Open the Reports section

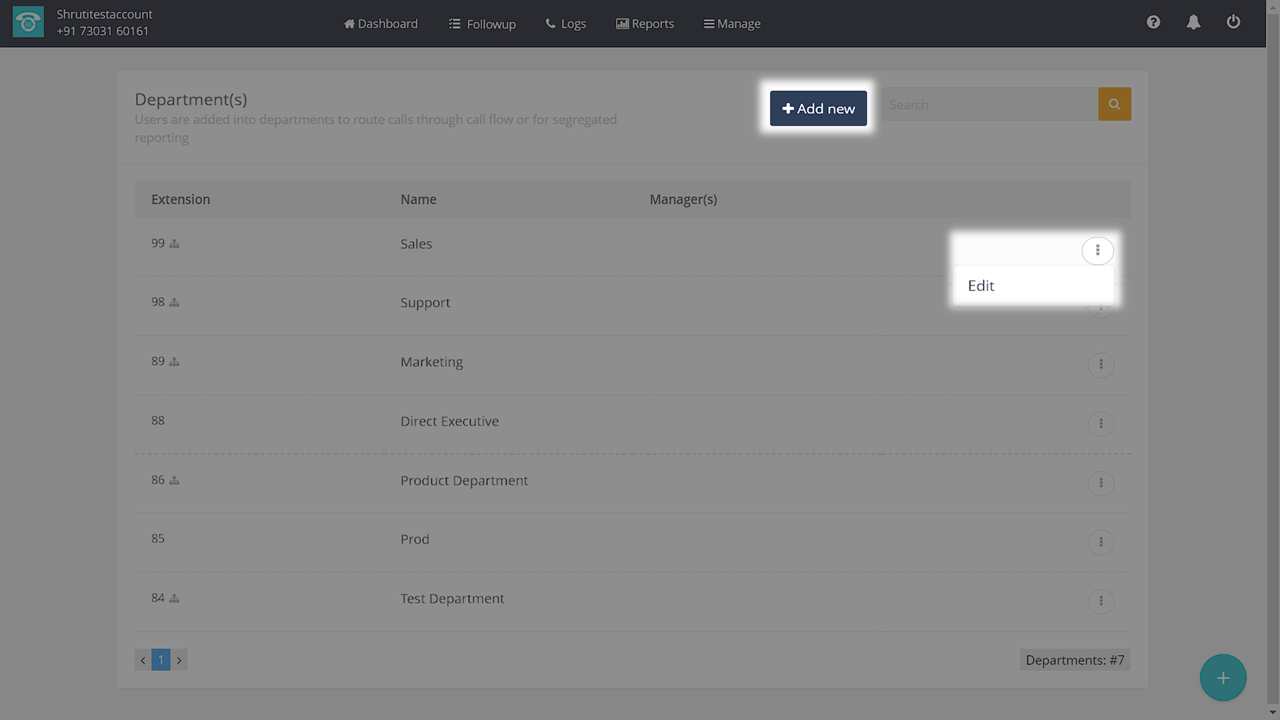click(x=645, y=24)
